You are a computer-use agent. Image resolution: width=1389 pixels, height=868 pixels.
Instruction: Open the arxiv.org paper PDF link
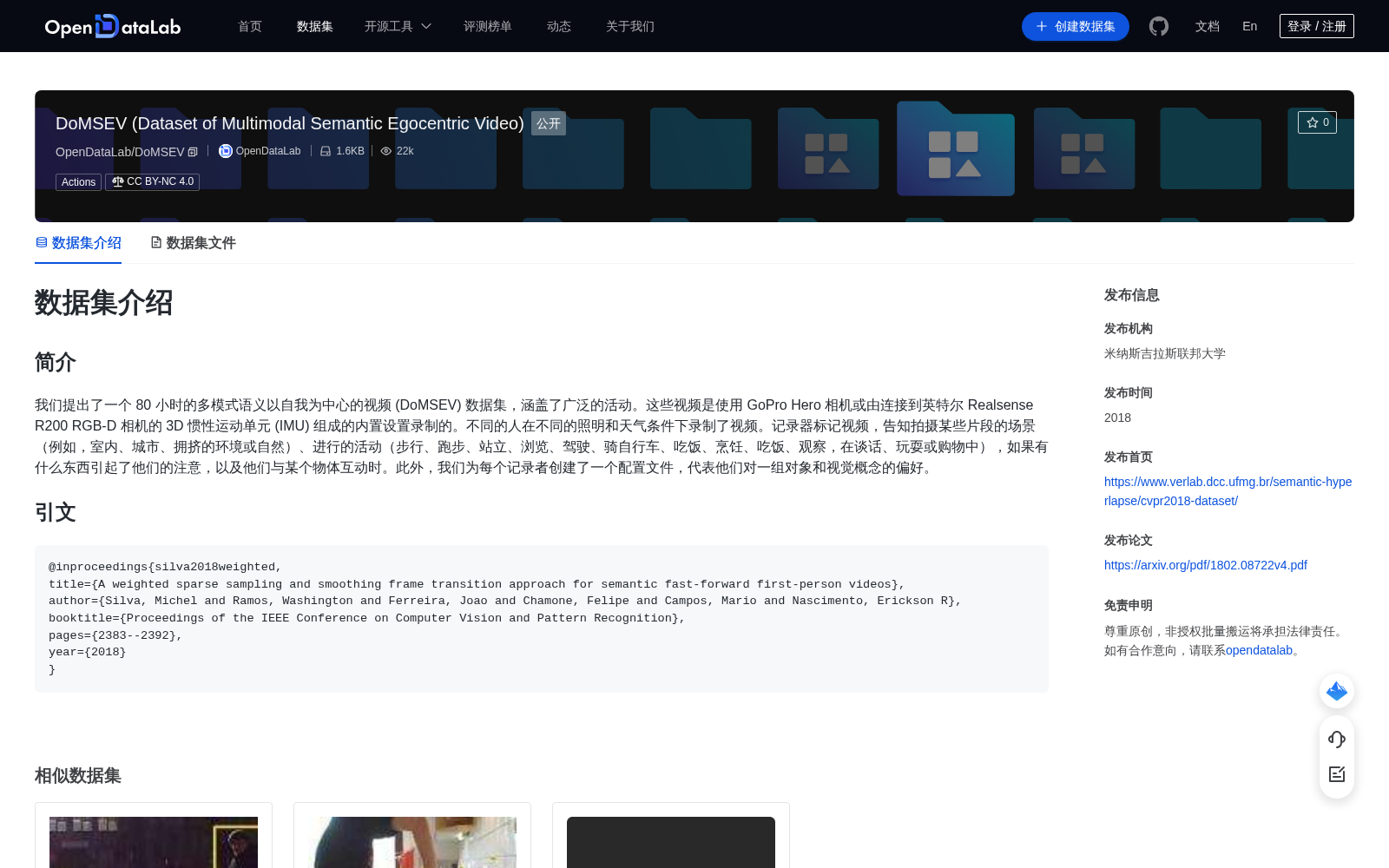click(1206, 565)
